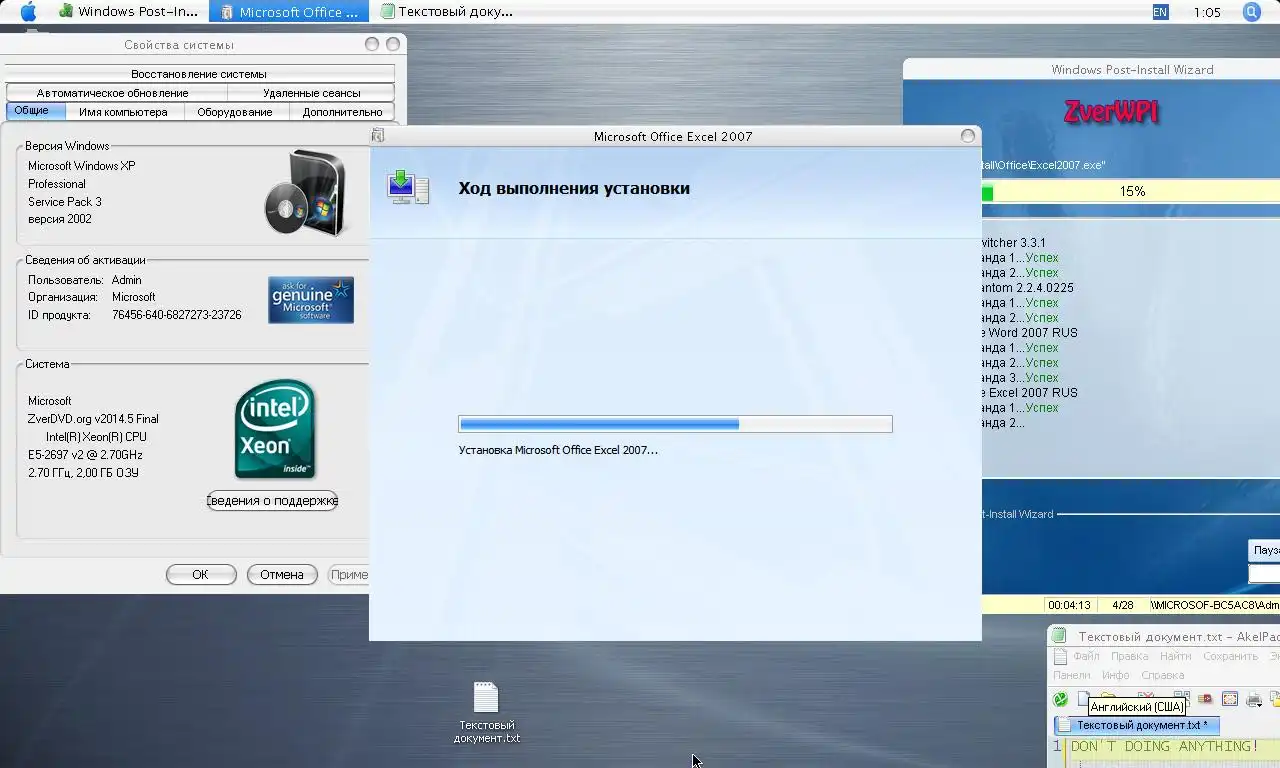Screen dimensions: 1280x768
Task: Click the ask for genuine Microsoft badge
Action: click(x=311, y=300)
